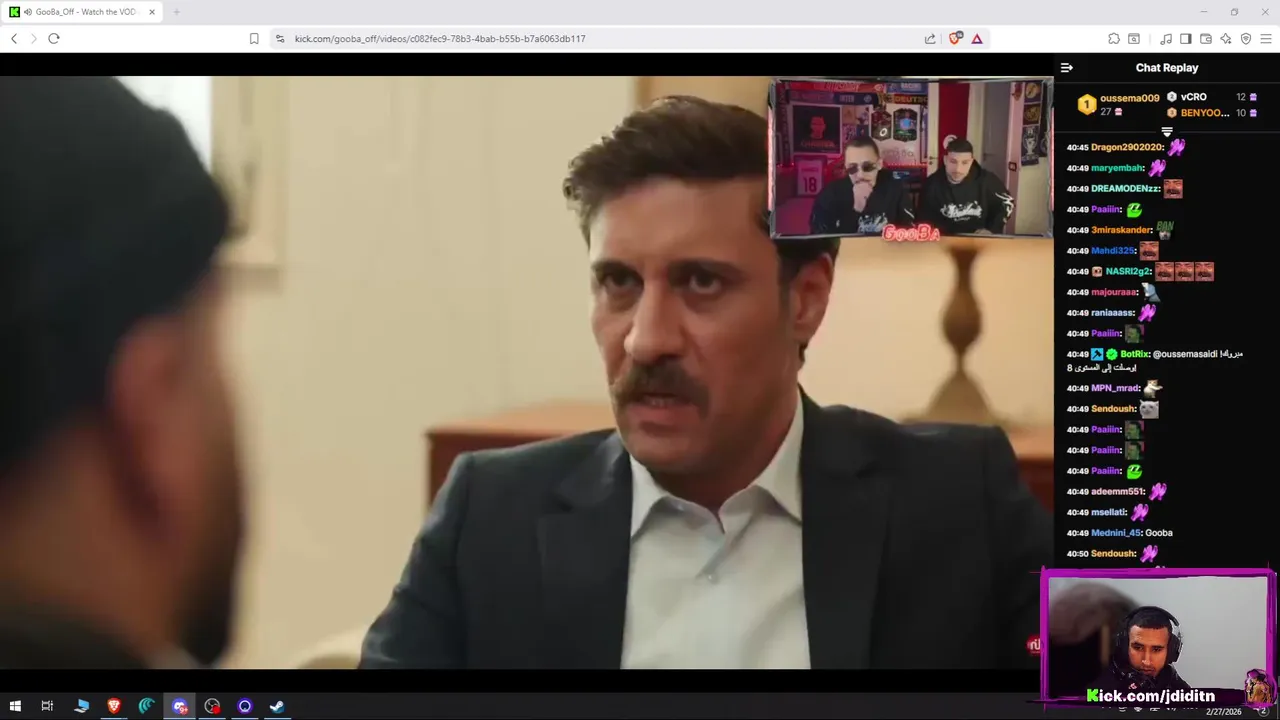The height and width of the screenshot is (720, 1280).
Task: Open the purple circle app on taskbar
Action: pyautogui.click(x=244, y=706)
